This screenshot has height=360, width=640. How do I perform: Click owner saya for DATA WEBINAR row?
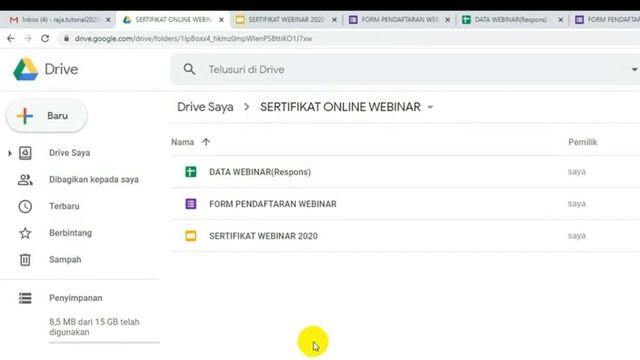pos(576,172)
